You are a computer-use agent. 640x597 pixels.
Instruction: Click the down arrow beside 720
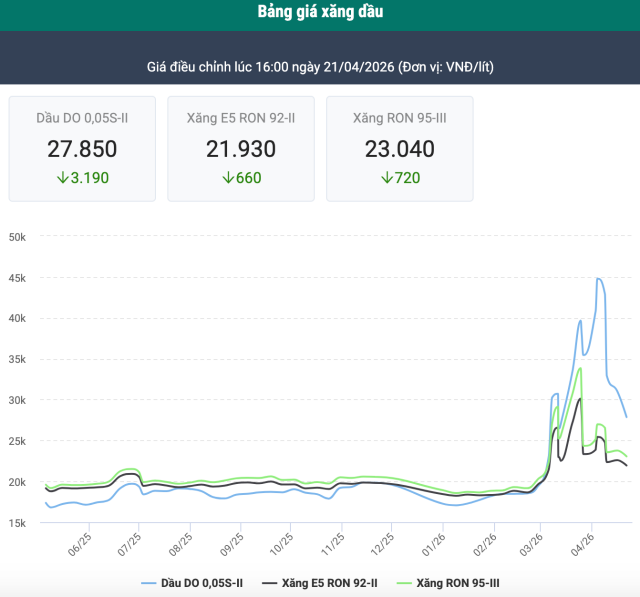pyautogui.click(x=386, y=178)
